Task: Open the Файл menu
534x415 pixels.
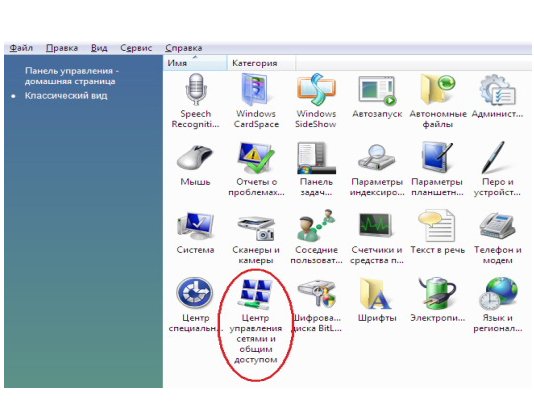Action: point(21,48)
